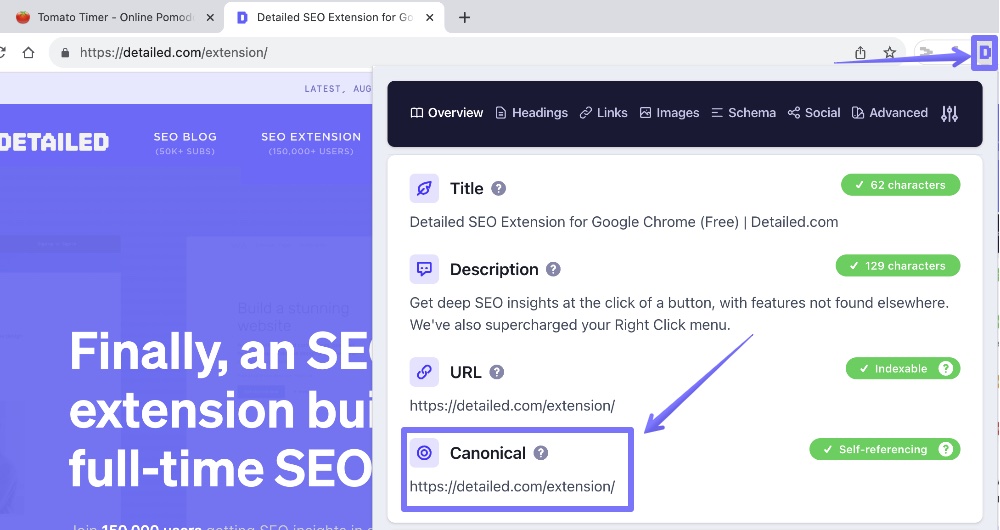This screenshot has height=530, width=1000.
Task: Open the Detailed SEO extension toolbar icon
Action: (985, 53)
